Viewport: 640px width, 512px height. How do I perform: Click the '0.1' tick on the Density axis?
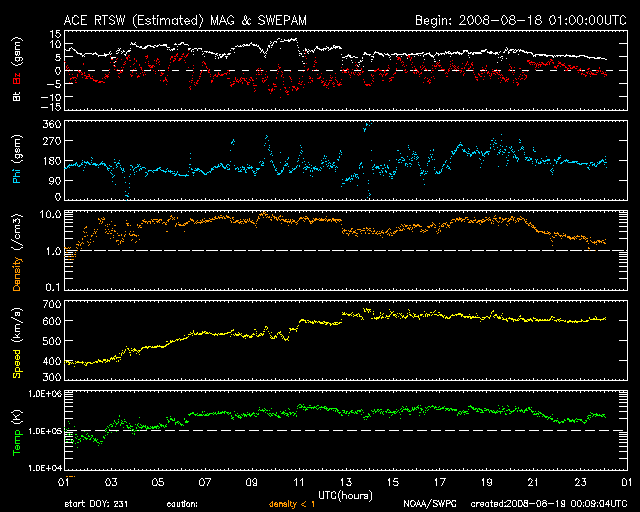coord(53,287)
